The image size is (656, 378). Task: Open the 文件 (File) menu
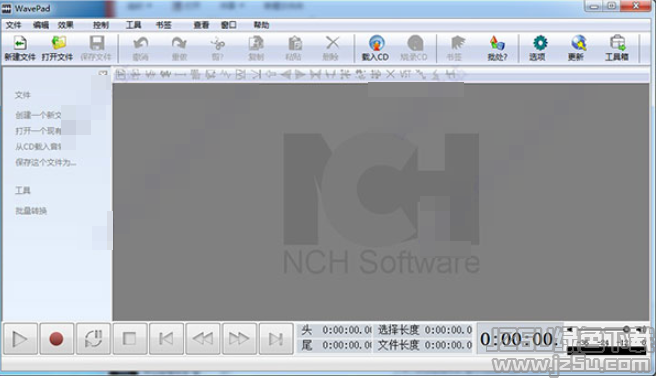pos(13,25)
